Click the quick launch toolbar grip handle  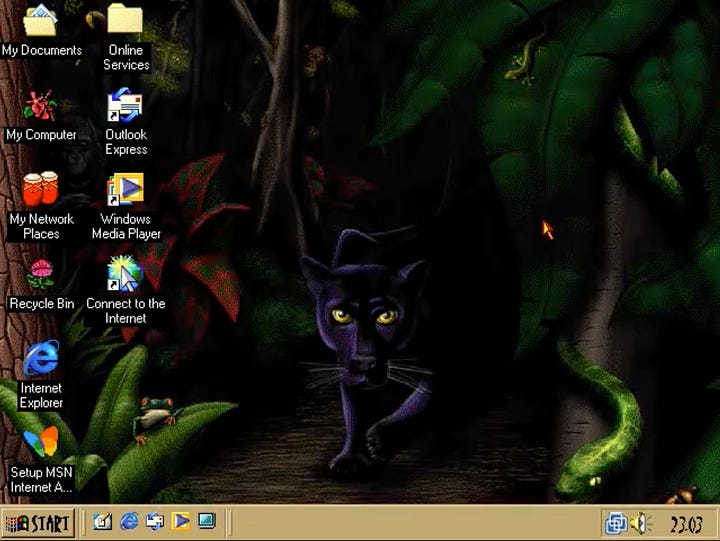point(84,523)
